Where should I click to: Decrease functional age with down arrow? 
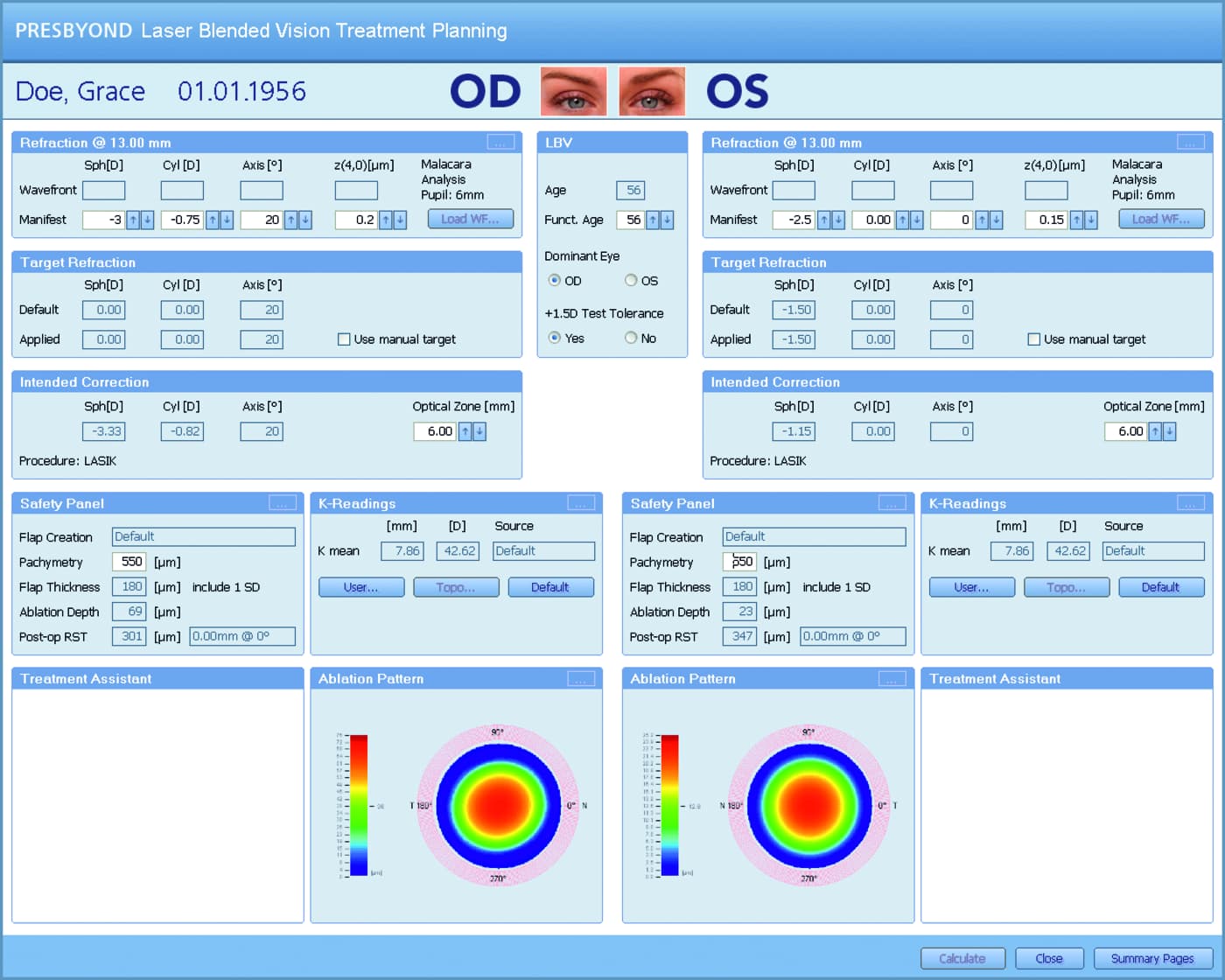(667, 220)
